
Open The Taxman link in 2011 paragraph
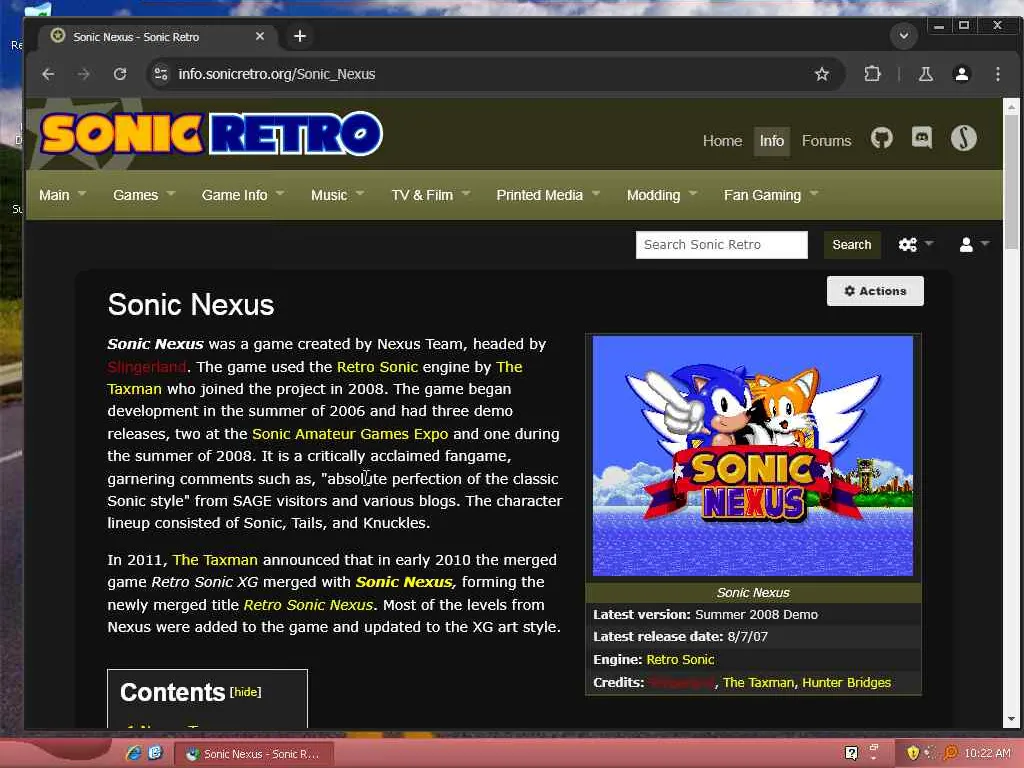point(215,560)
